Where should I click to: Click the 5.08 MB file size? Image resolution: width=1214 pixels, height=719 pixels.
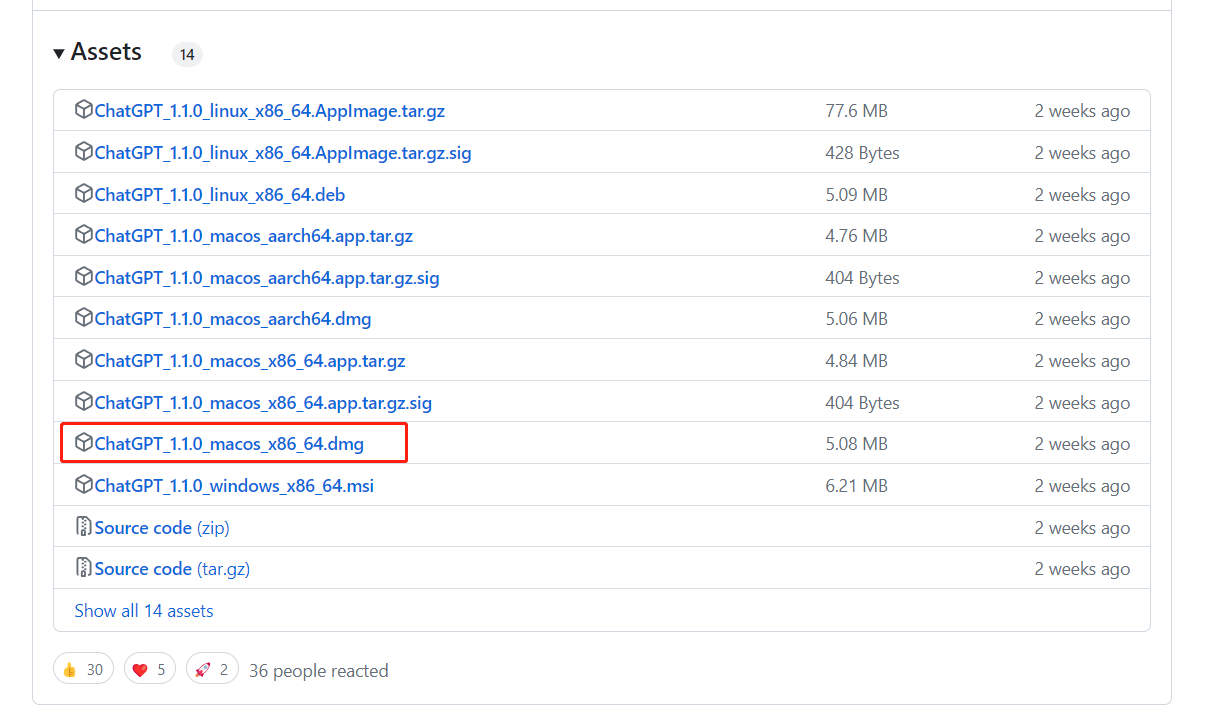tap(856, 444)
